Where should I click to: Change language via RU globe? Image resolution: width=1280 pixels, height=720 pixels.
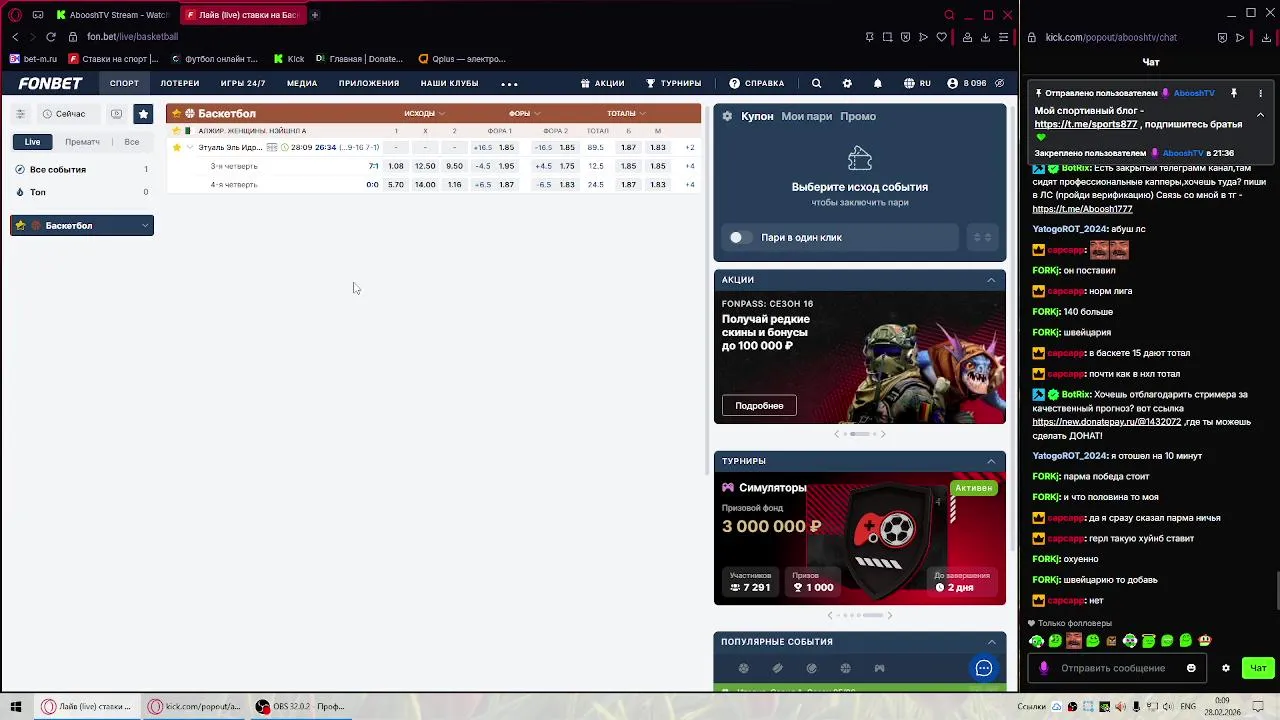click(917, 84)
